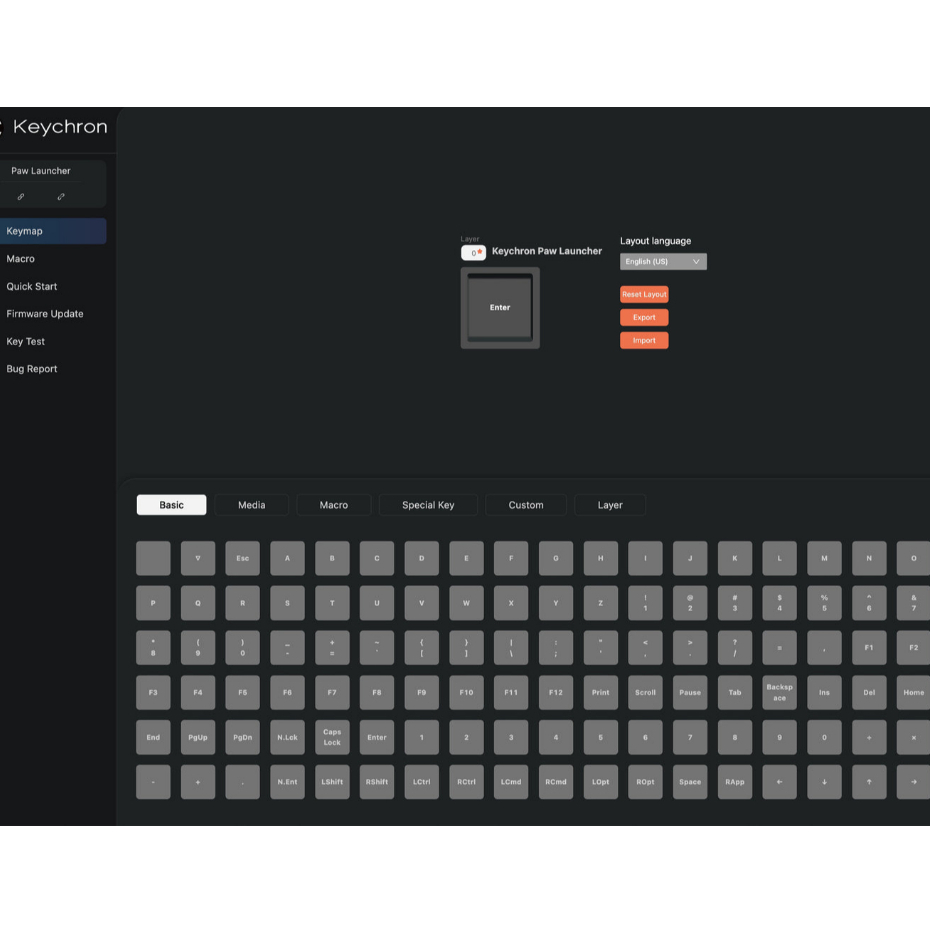930x930 pixels.
Task: Open the Bug Report page
Action: click(32, 368)
